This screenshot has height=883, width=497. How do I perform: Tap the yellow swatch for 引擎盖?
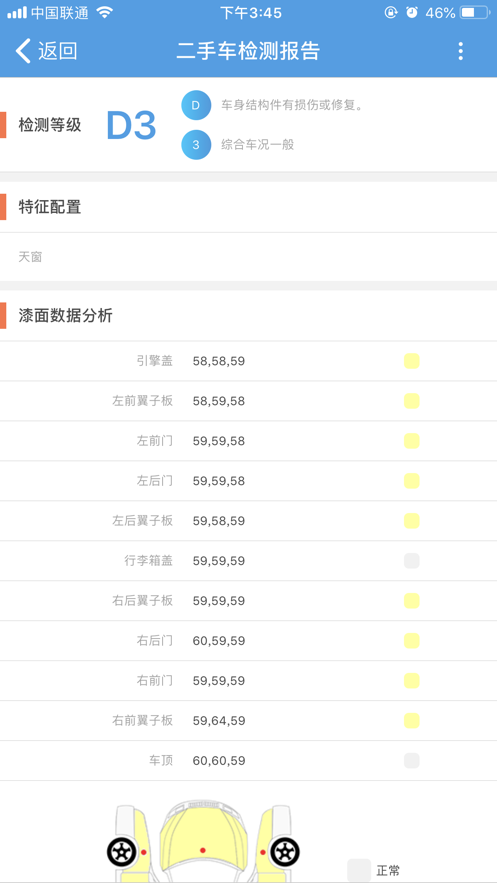pyautogui.click(x=411, y=361)
